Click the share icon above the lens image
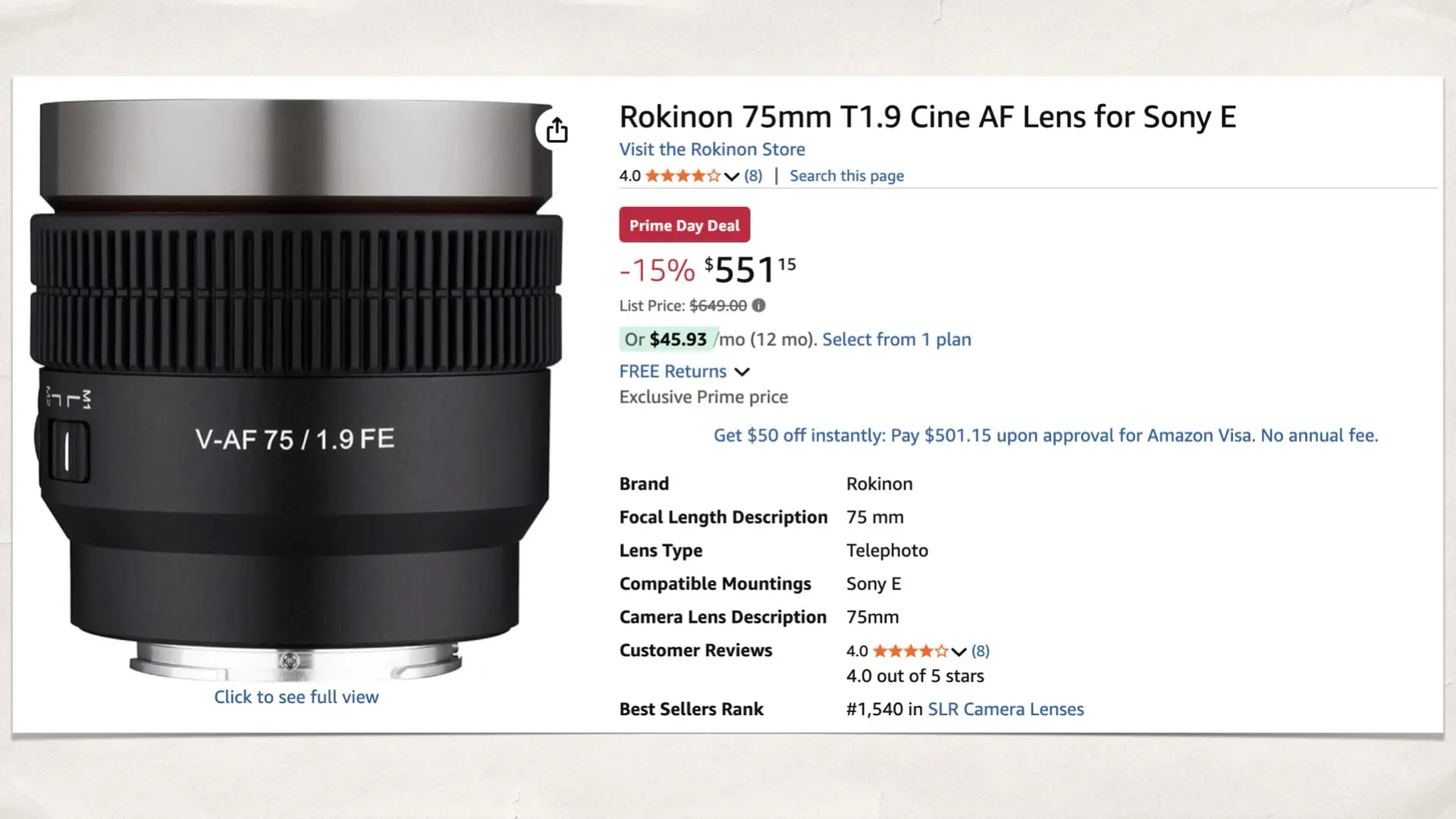Viewport: 1456px width, 819px height. [x=557, y=130]
